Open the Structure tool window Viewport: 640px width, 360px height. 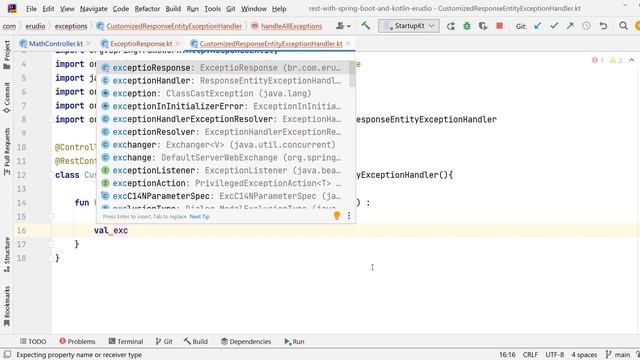click(x=7, y=254)
